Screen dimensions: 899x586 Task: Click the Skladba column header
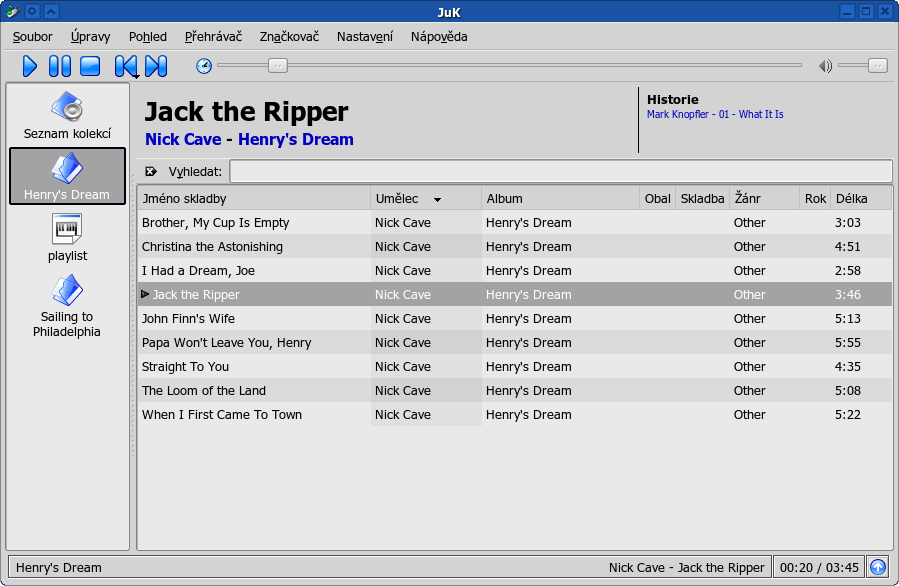[702, 198]
